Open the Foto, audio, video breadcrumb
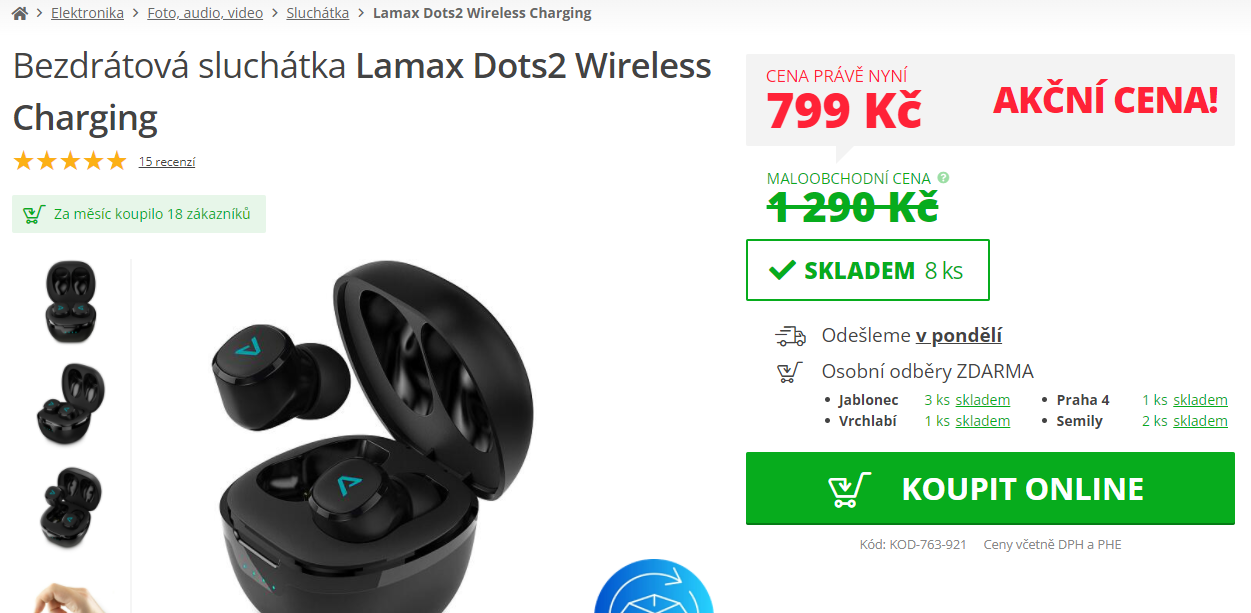 coord(205,13)
